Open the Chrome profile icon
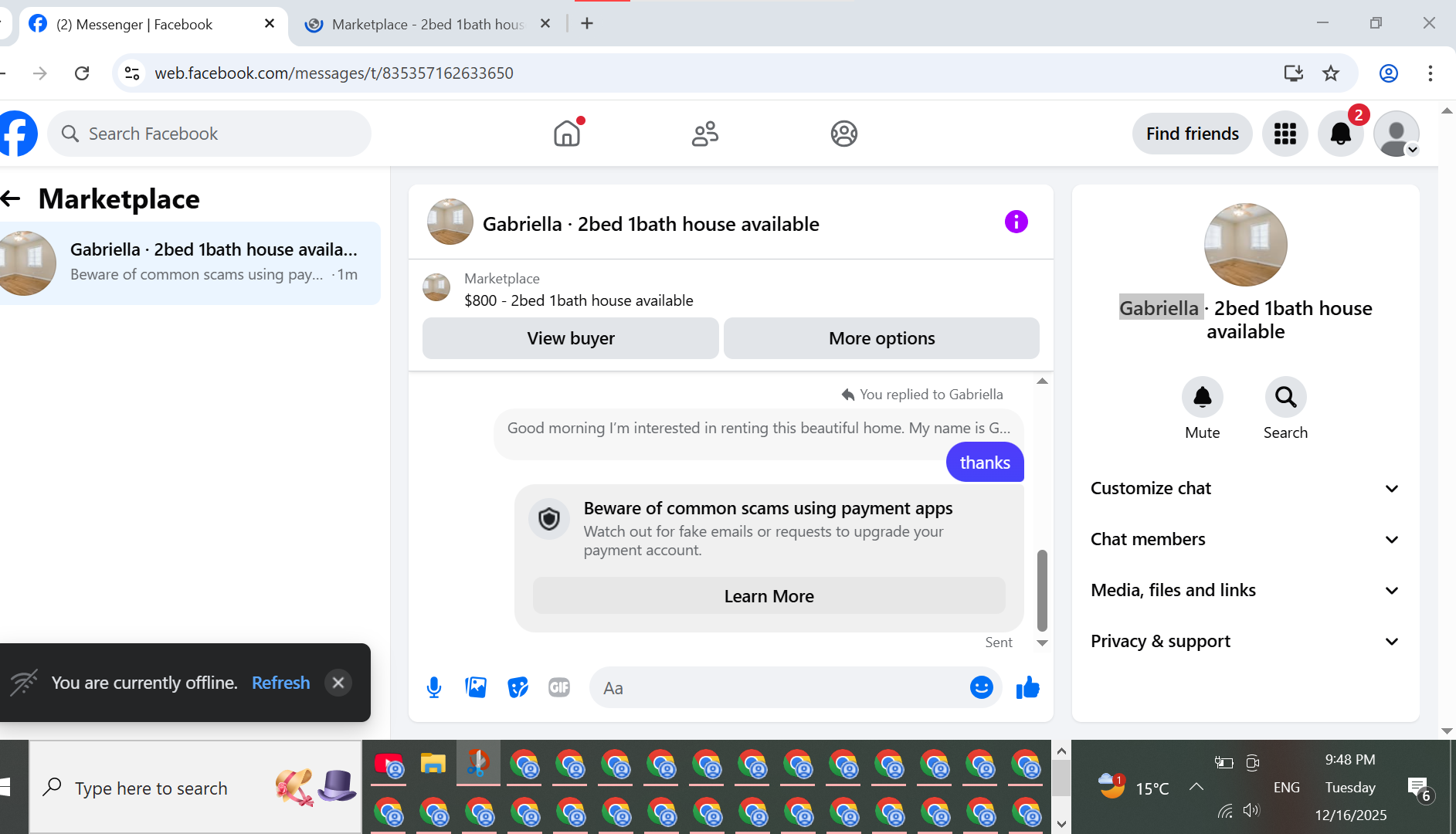The height and width of the screenshot is (834, 1456). coord(1388,73)
